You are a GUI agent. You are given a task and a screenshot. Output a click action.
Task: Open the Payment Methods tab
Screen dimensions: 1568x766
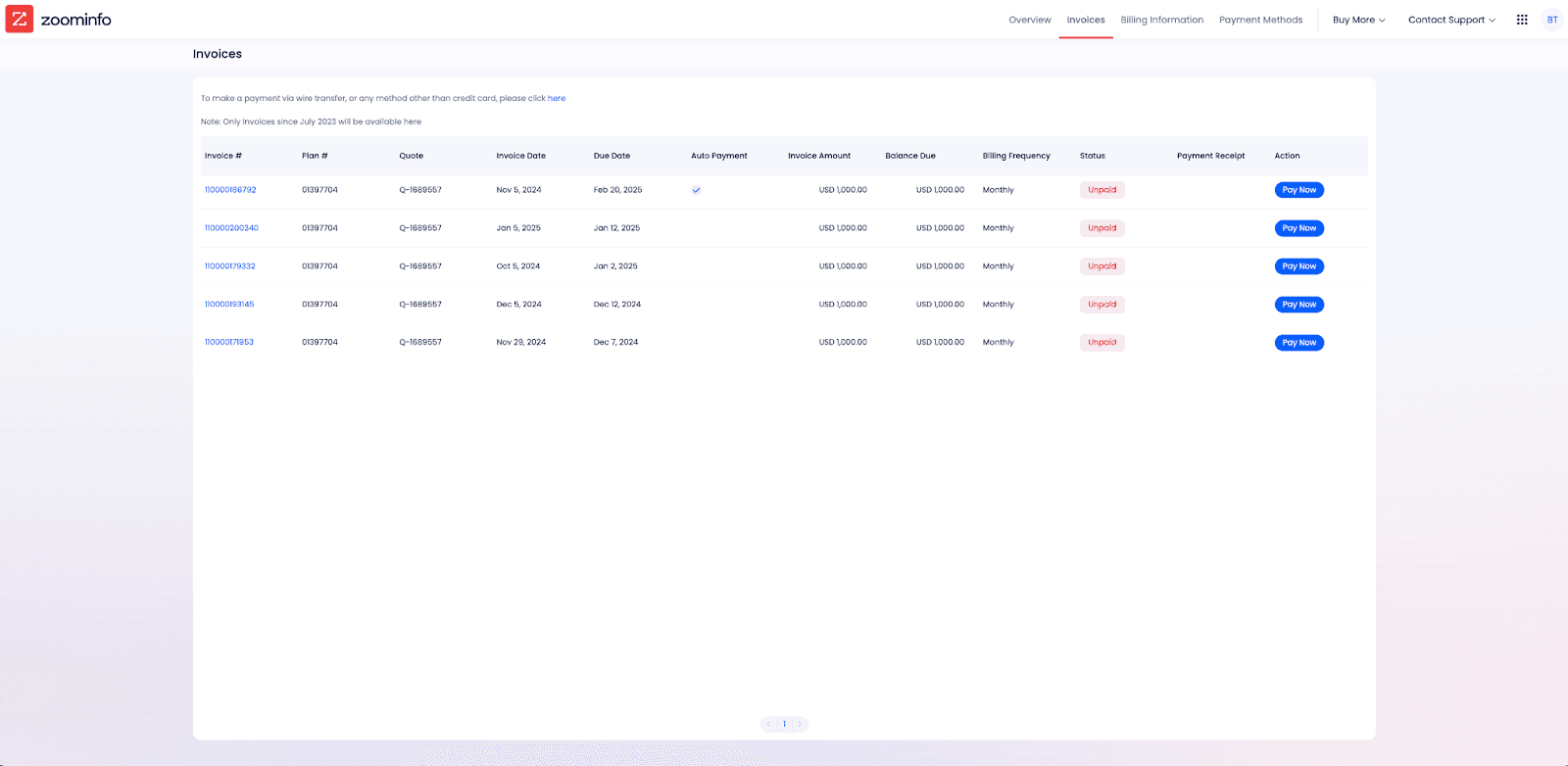pyautogui.click(x=1261, y=20)
